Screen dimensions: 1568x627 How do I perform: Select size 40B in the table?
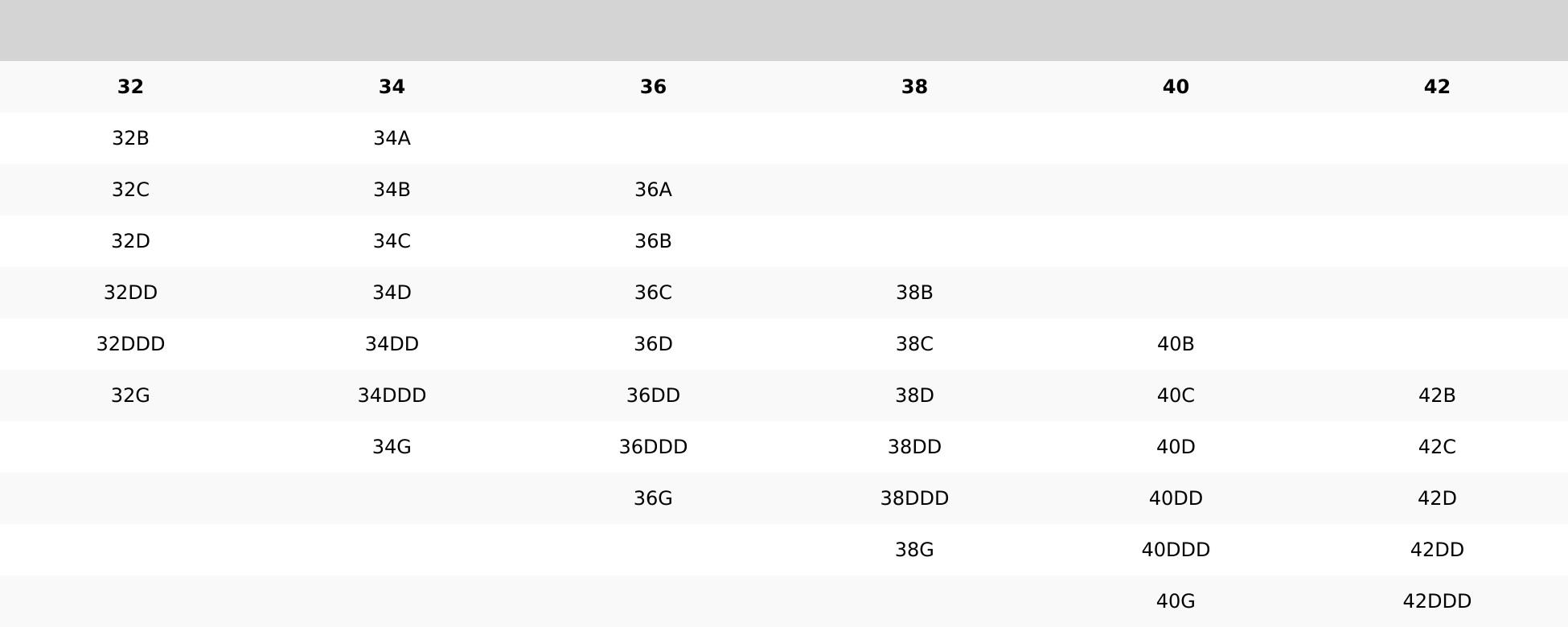[1176, 344]
